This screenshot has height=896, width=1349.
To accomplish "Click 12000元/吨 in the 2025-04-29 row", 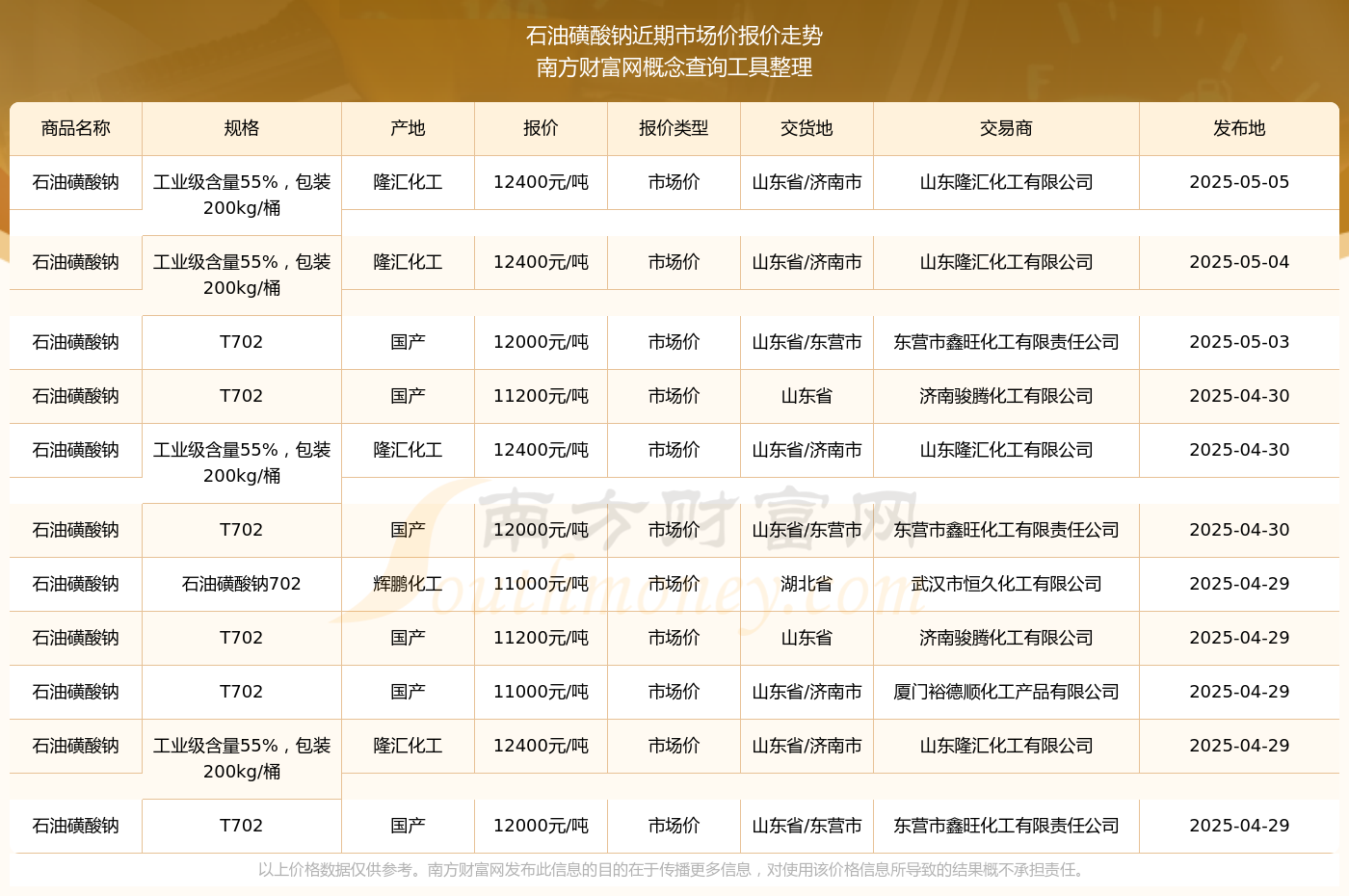I will (x=541, y=826).
